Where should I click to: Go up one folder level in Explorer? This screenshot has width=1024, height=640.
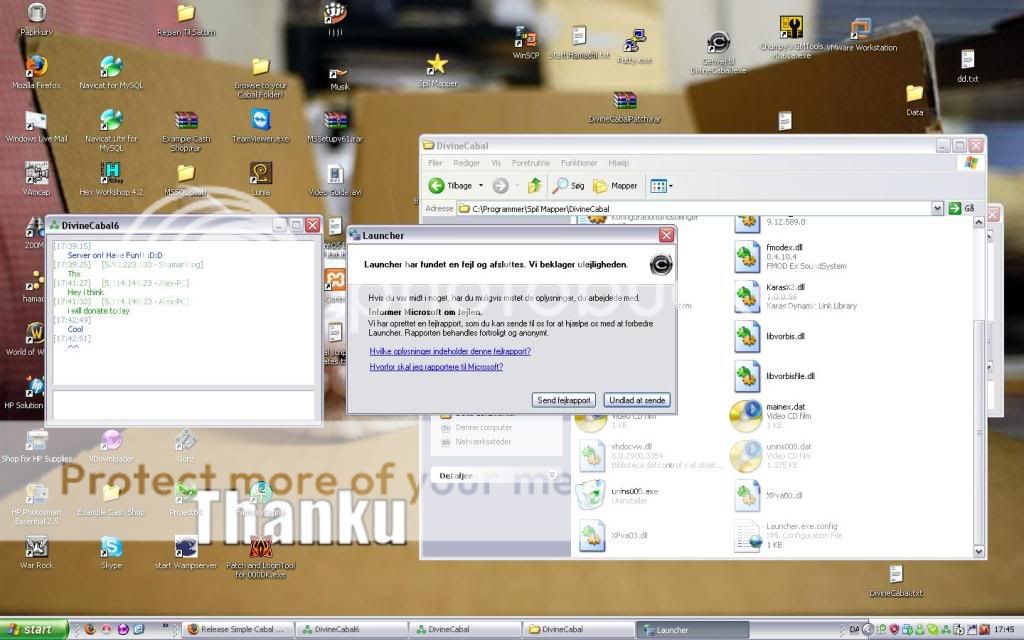pos(536,185)
